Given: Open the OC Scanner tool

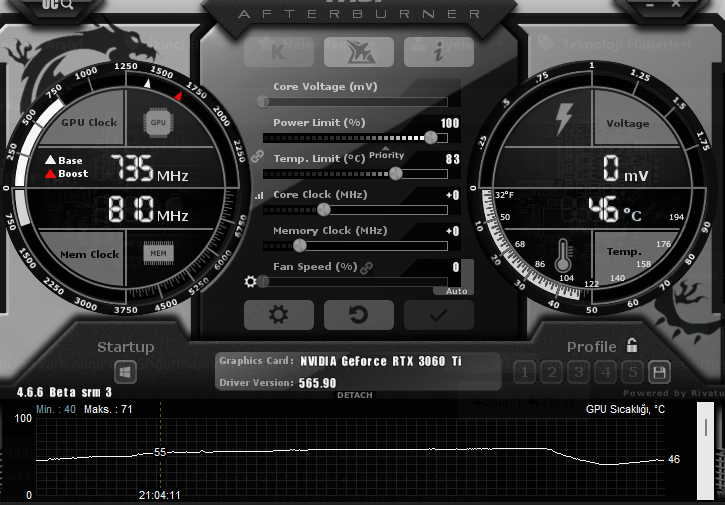Looking at the screenshot, I should point(58,4).
